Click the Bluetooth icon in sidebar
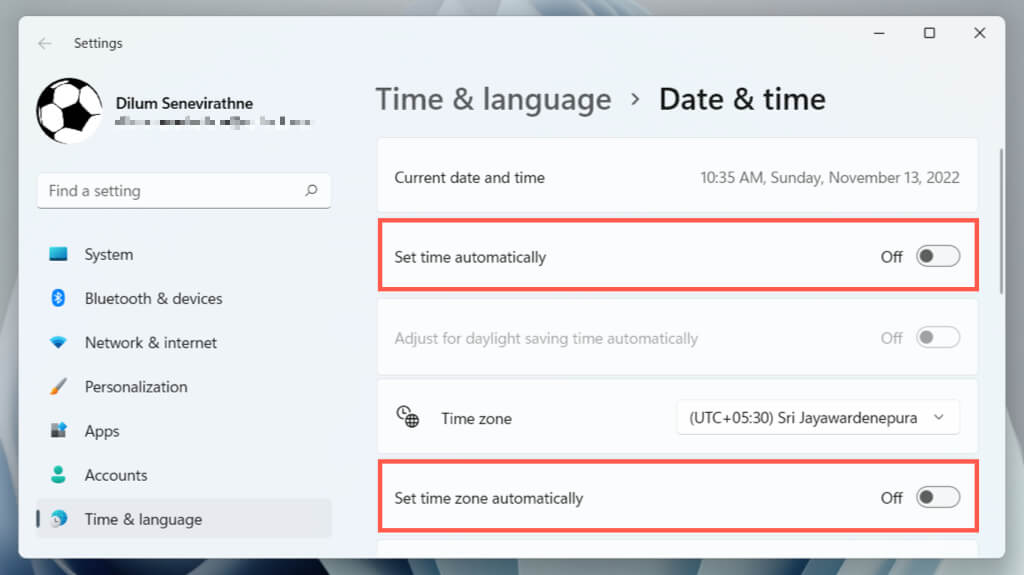Image resolution: width=1024 pixels, height=575 pixels. pyautogui.click(x=58, y=298)
